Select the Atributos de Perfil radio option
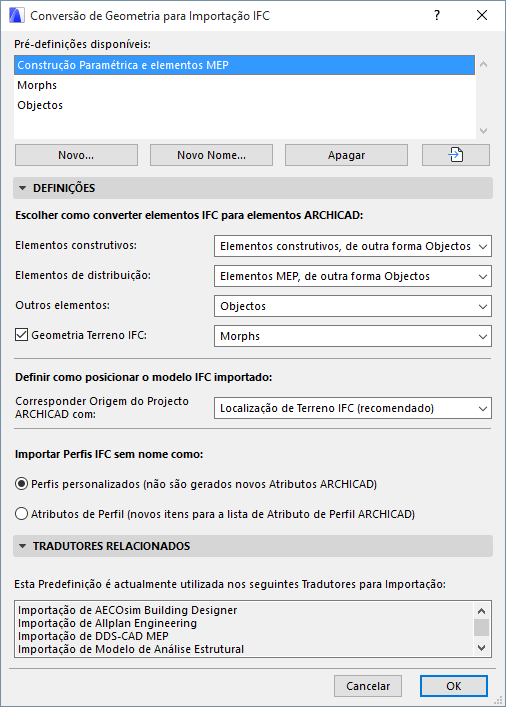The height and width of the screenshot is (707, 506). [21, 514]
